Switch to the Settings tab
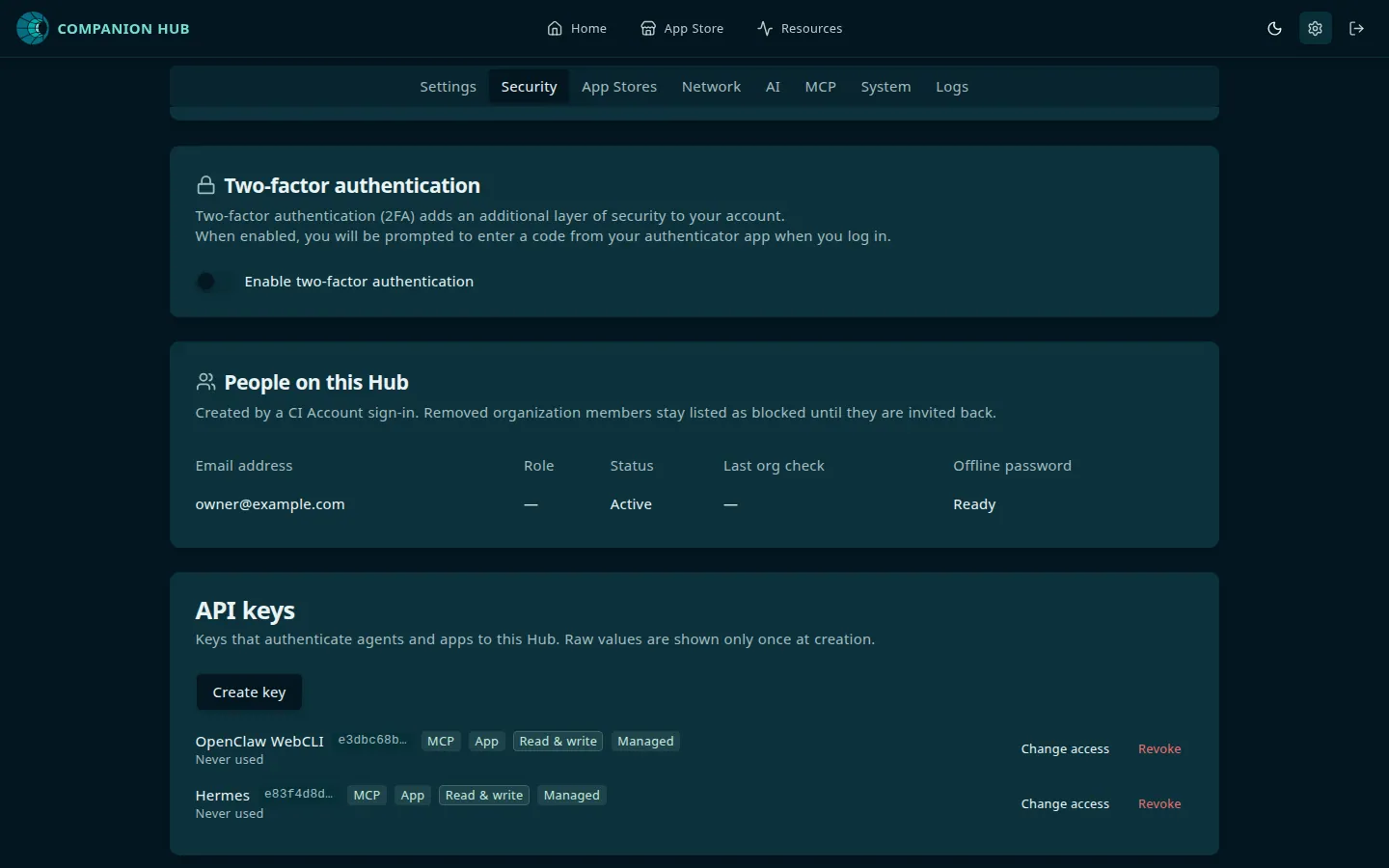This screenshot has height=868, width=1389. pos(448,87)
